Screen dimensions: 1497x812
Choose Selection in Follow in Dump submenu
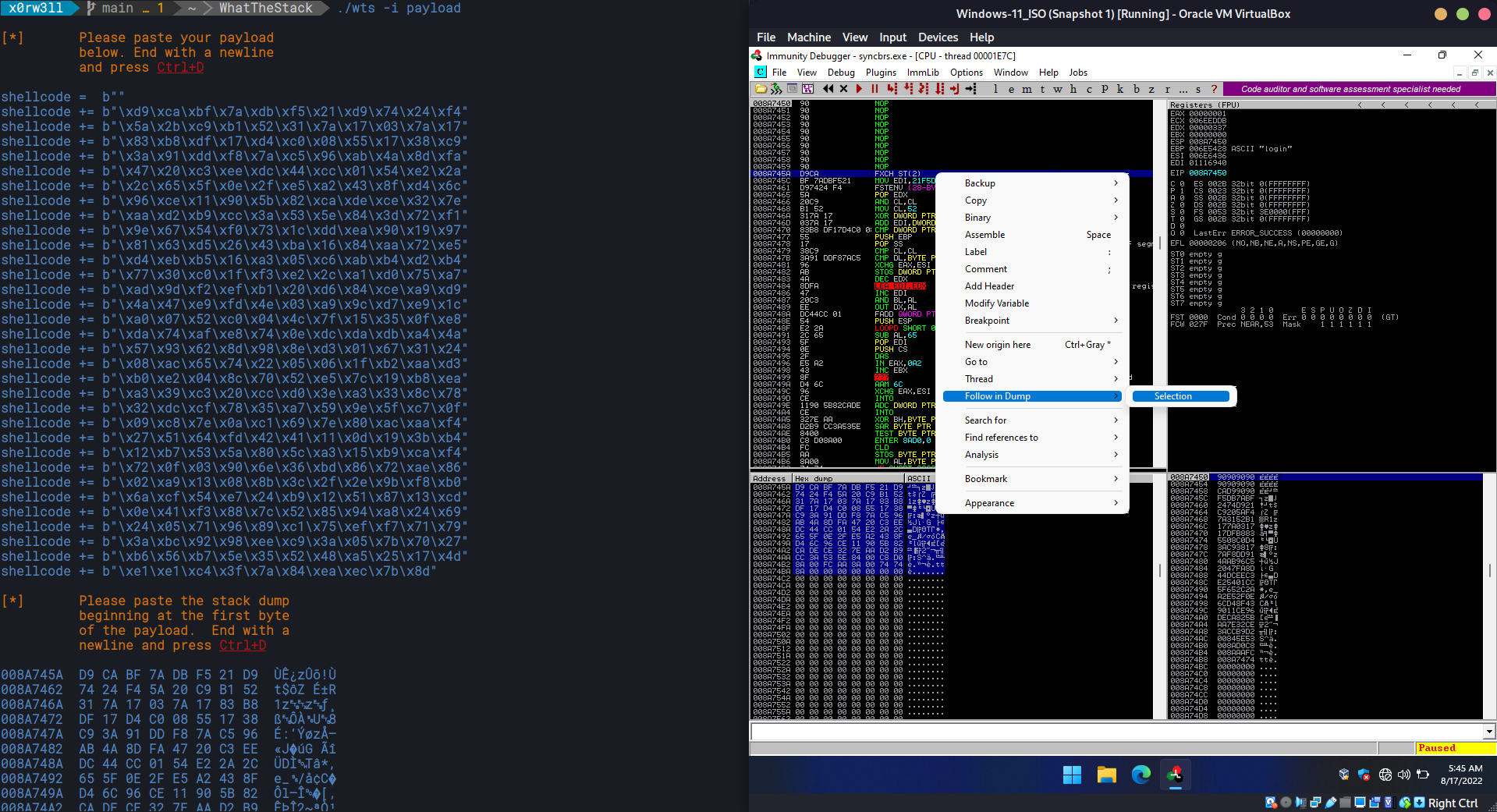1180,396
